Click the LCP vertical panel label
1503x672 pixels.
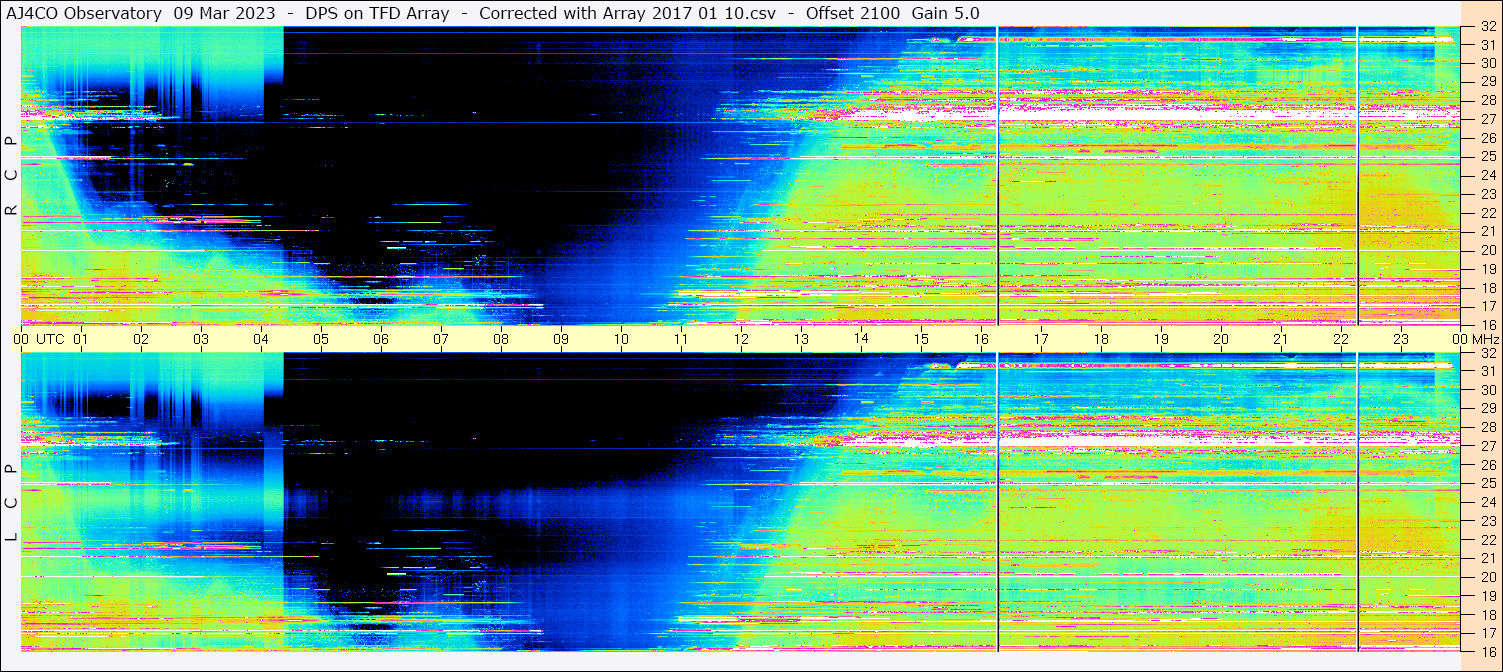point(11,502)
